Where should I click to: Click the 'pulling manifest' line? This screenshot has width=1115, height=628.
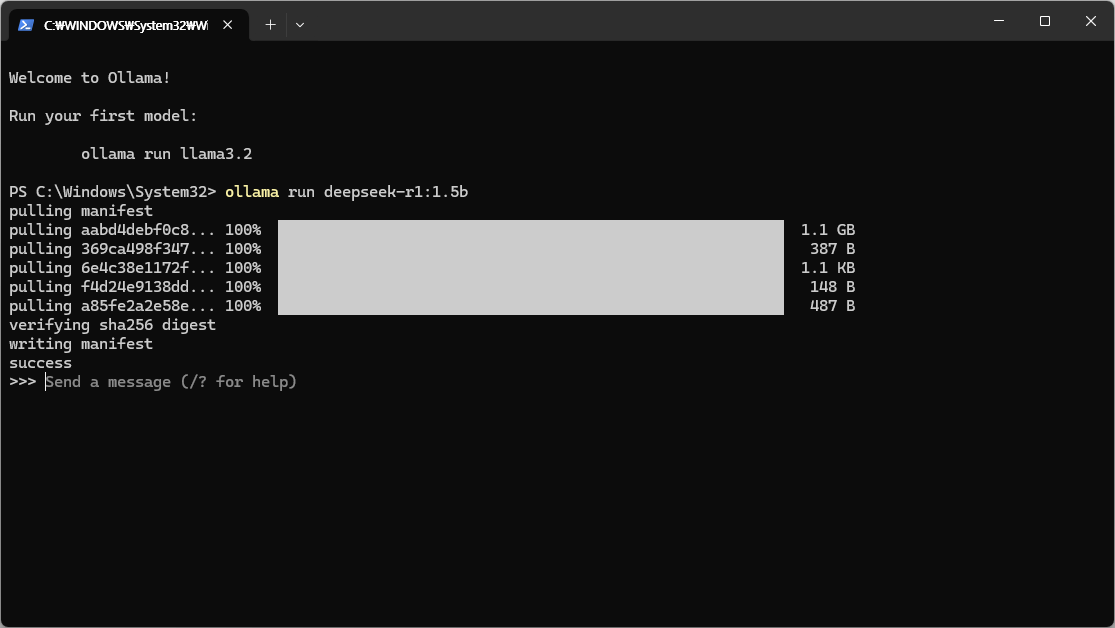(x=80, y=211)
